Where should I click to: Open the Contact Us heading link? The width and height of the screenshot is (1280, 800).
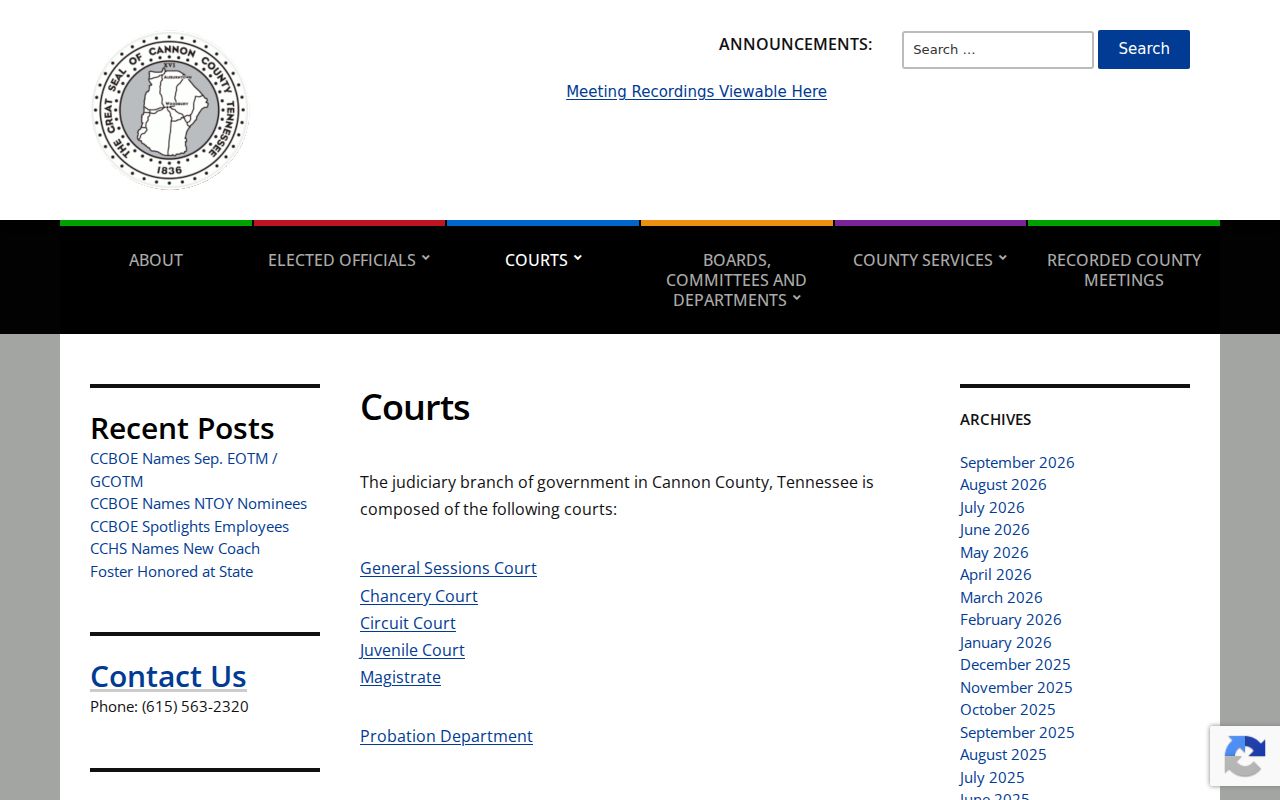168,676
